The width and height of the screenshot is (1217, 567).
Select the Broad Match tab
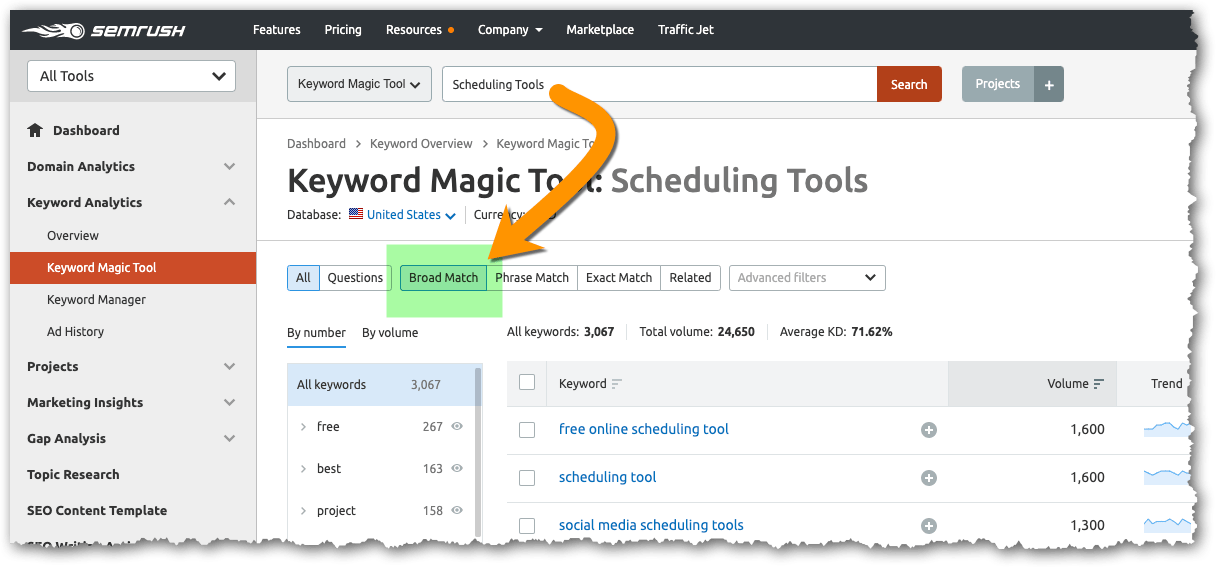click(x=444, y=278)
